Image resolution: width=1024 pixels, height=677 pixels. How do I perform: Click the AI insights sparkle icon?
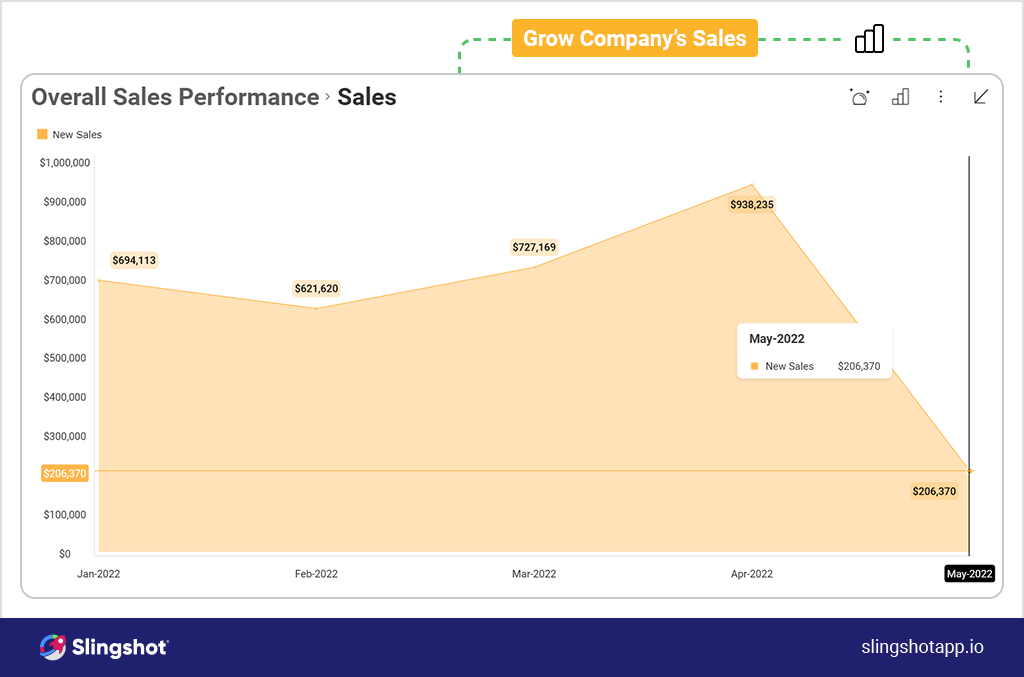coord(859,97)
